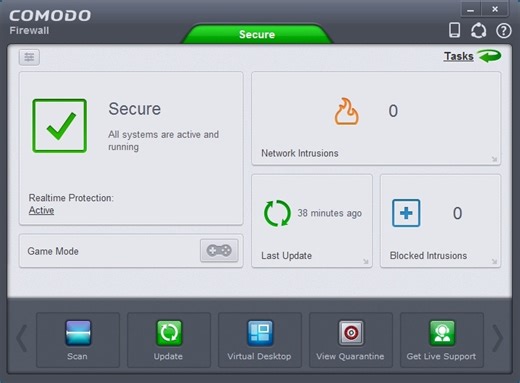520x383 pixels.
Task: Click the Active realtime protection link
Action: [x=41, y=210]
